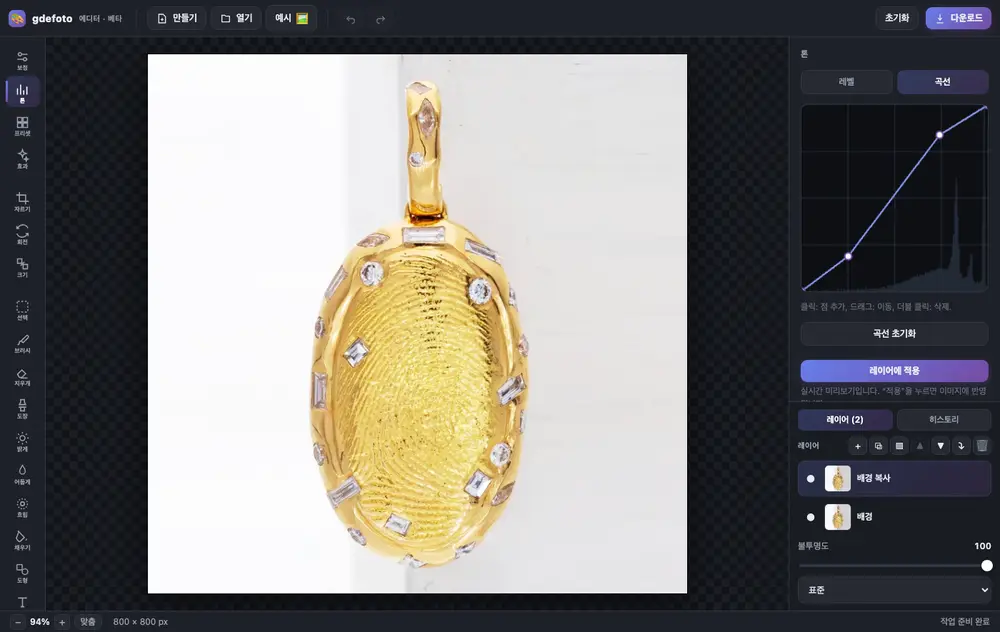Click the 불투명도 opacity slider handle
This screenshot has height=632, width=1000.
click(987, 566)
